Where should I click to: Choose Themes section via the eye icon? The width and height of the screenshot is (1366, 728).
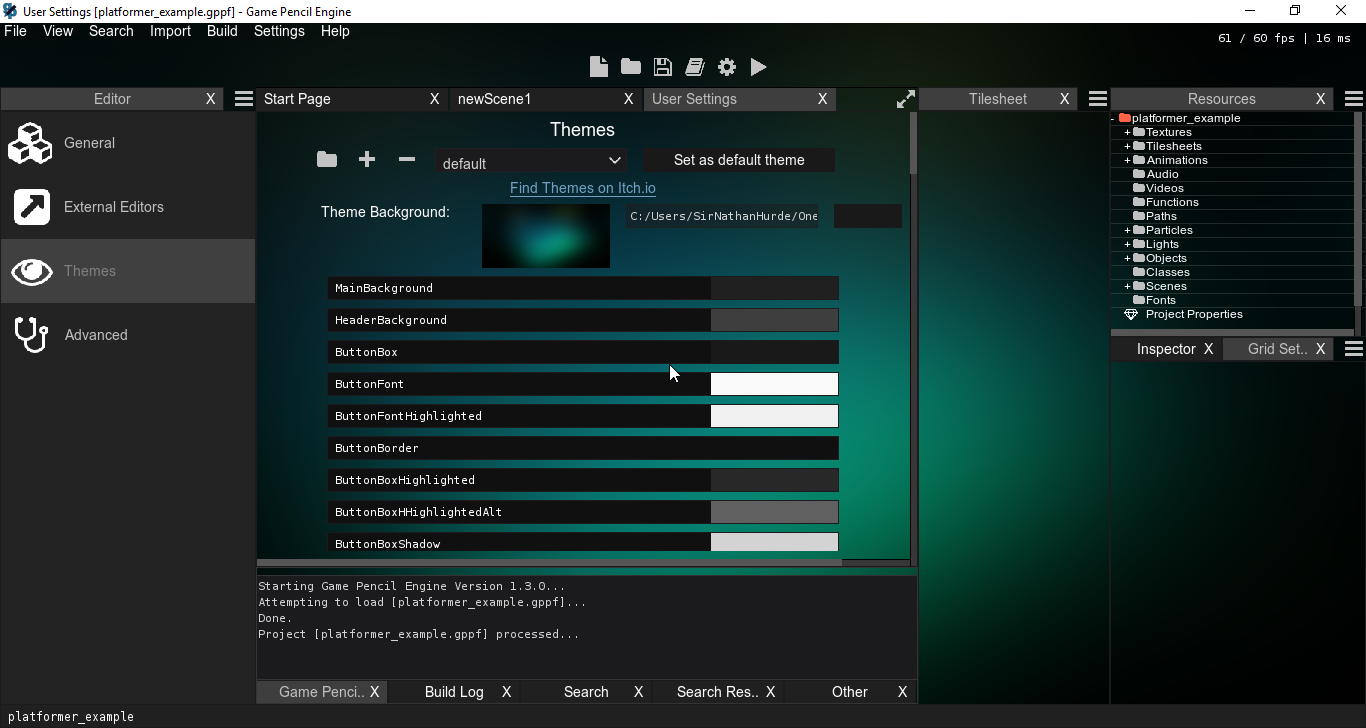[x=32, y=271]
